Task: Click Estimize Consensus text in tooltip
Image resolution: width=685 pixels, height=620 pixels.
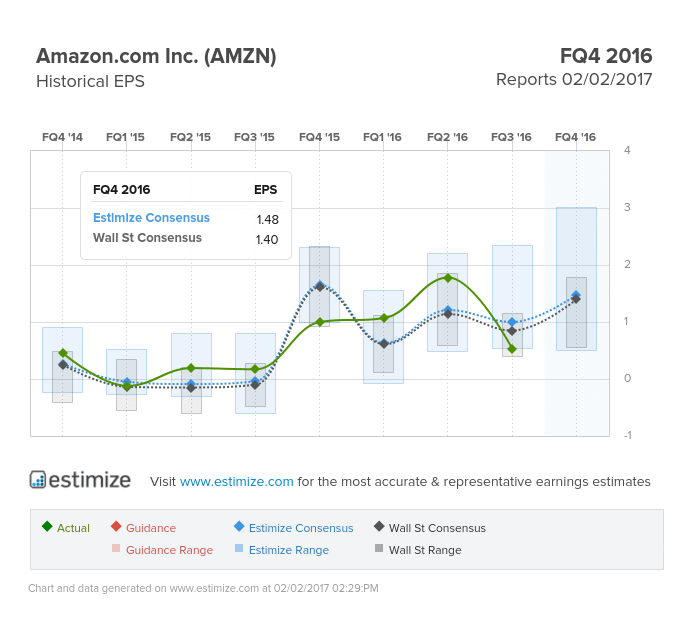Action: 151,218
